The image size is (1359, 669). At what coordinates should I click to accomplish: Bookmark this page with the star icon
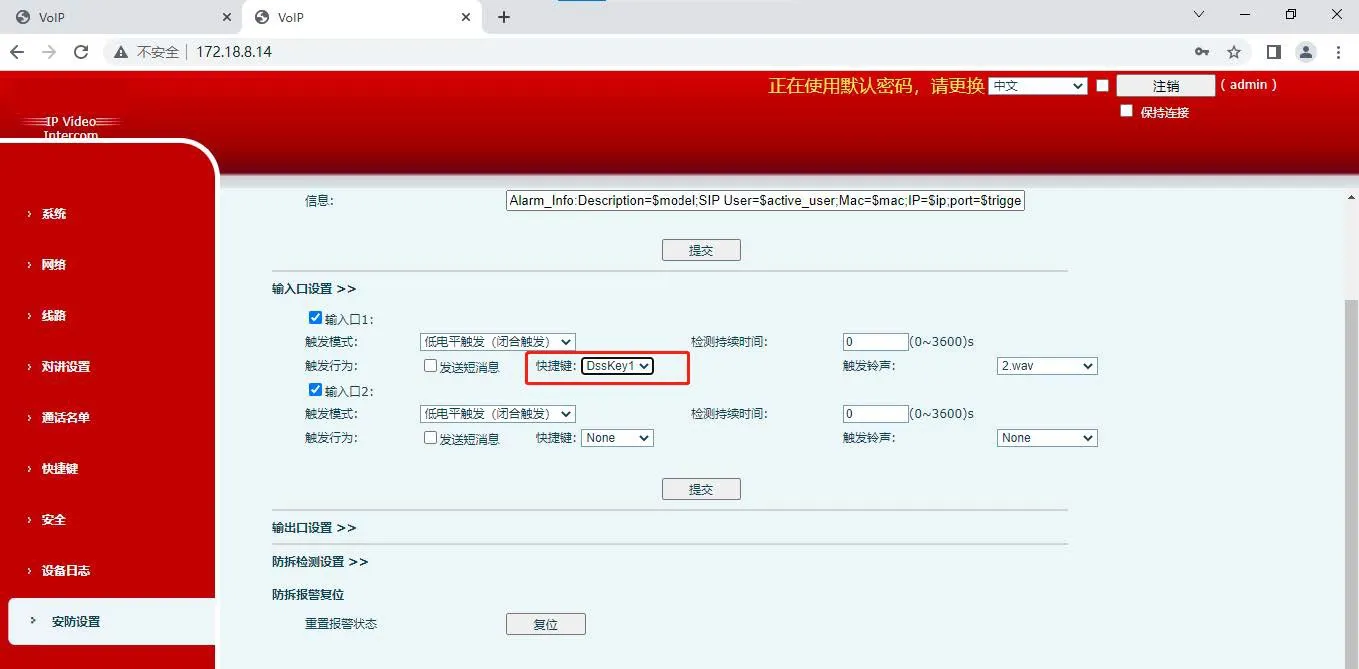click(1233, 51)
